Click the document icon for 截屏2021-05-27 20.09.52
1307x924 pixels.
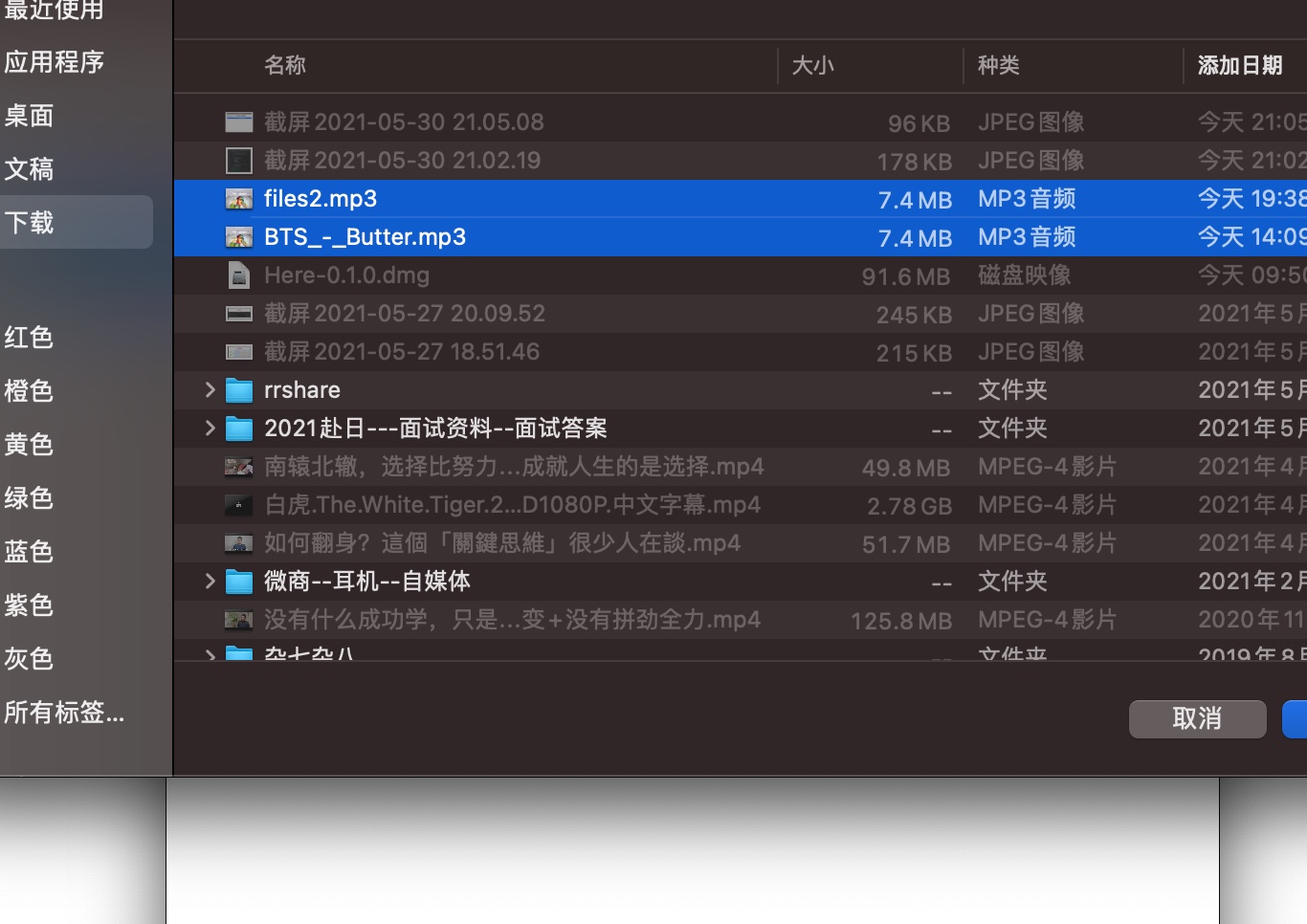coord(238,313)
